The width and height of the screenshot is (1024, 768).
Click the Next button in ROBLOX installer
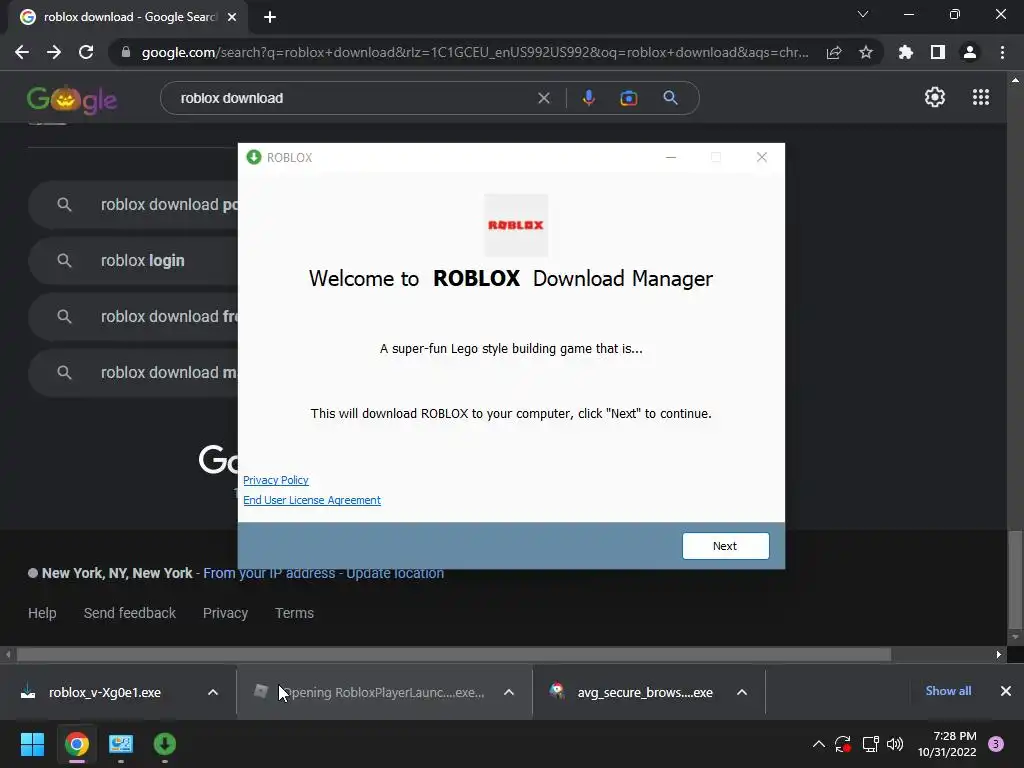(x=726, y=546)
